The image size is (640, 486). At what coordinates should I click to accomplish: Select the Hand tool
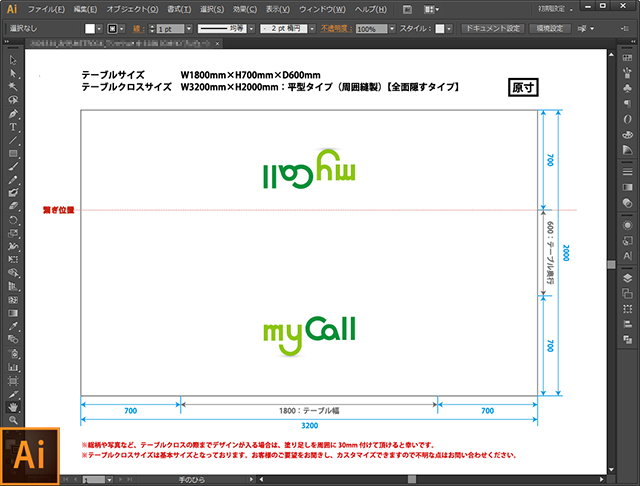tap(13, 407)
